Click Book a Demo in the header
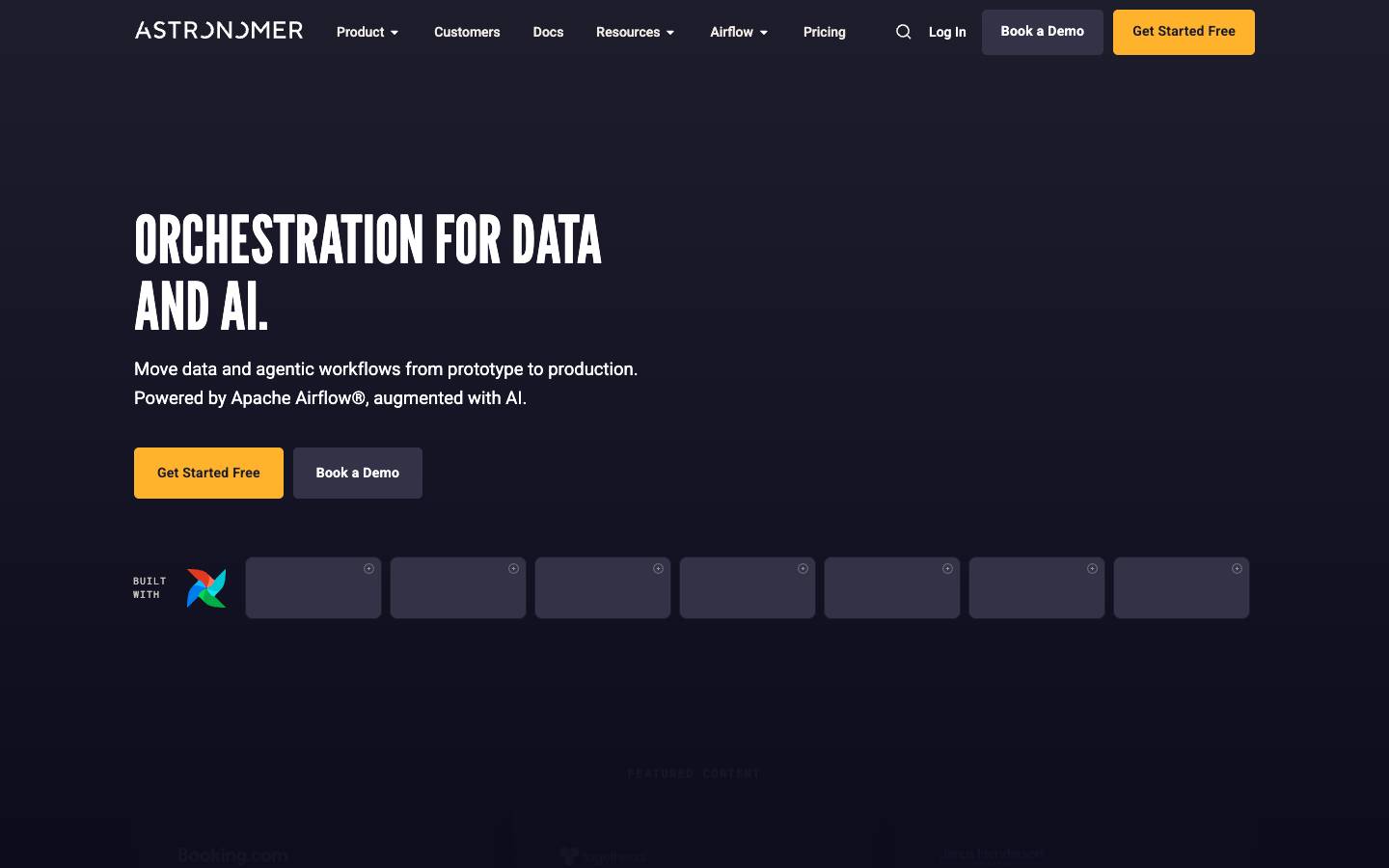The image size is (1389, 868). pos(1043,32)
